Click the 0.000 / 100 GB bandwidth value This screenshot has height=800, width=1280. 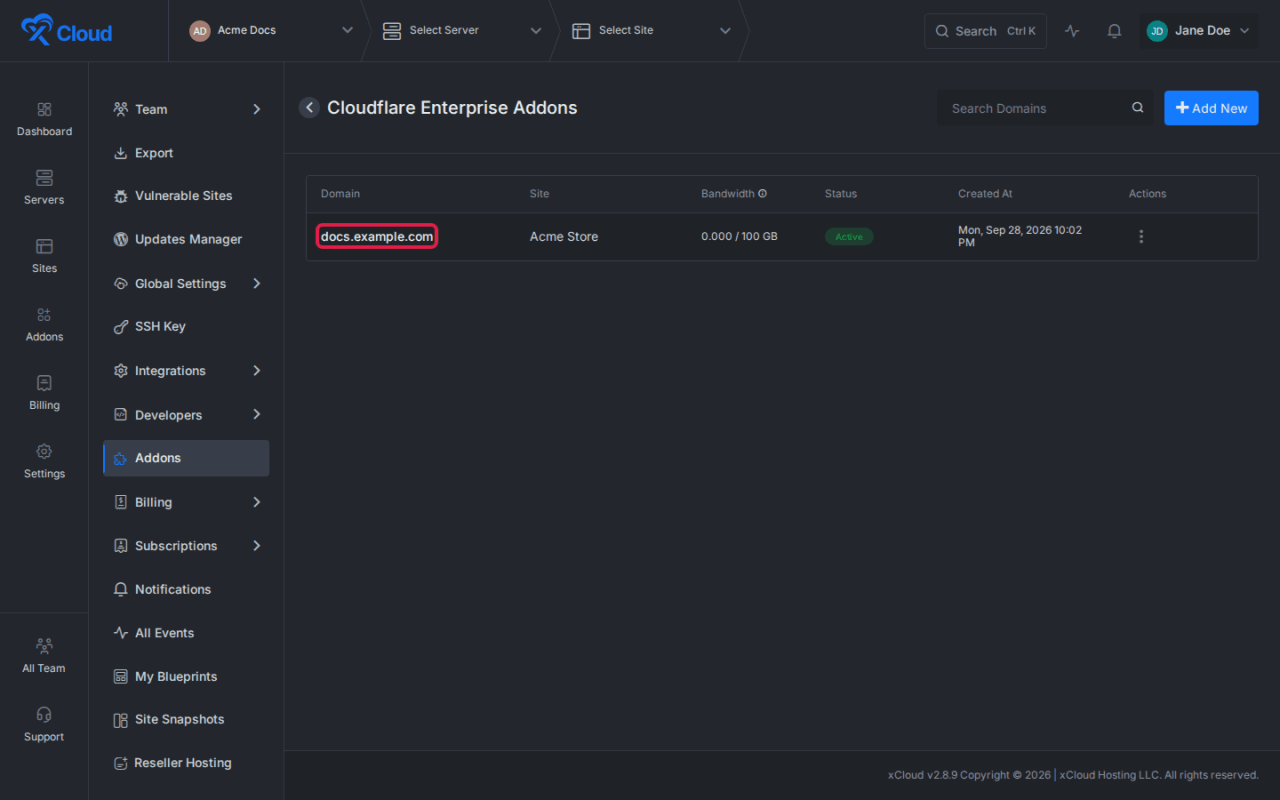739,237
